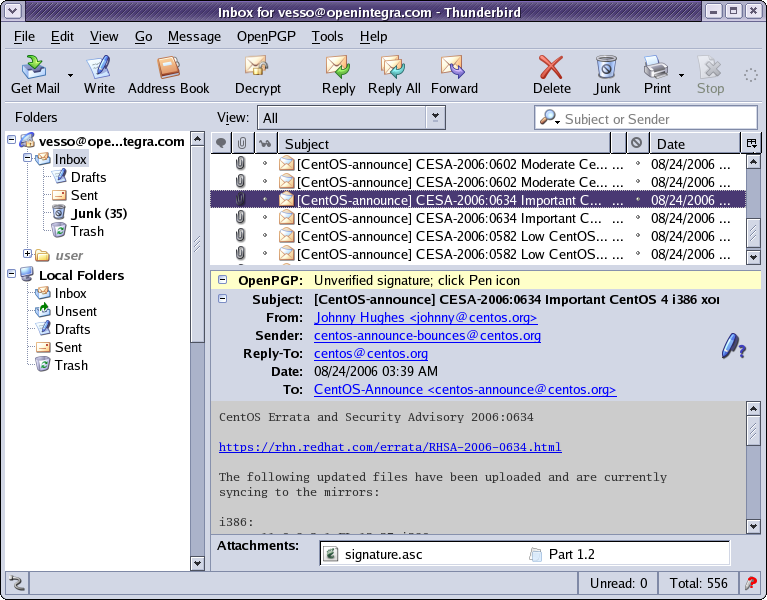The image size is (767, 600).
Task: Sort by attachment paperclip column header
Action: [x=242, y=143]
